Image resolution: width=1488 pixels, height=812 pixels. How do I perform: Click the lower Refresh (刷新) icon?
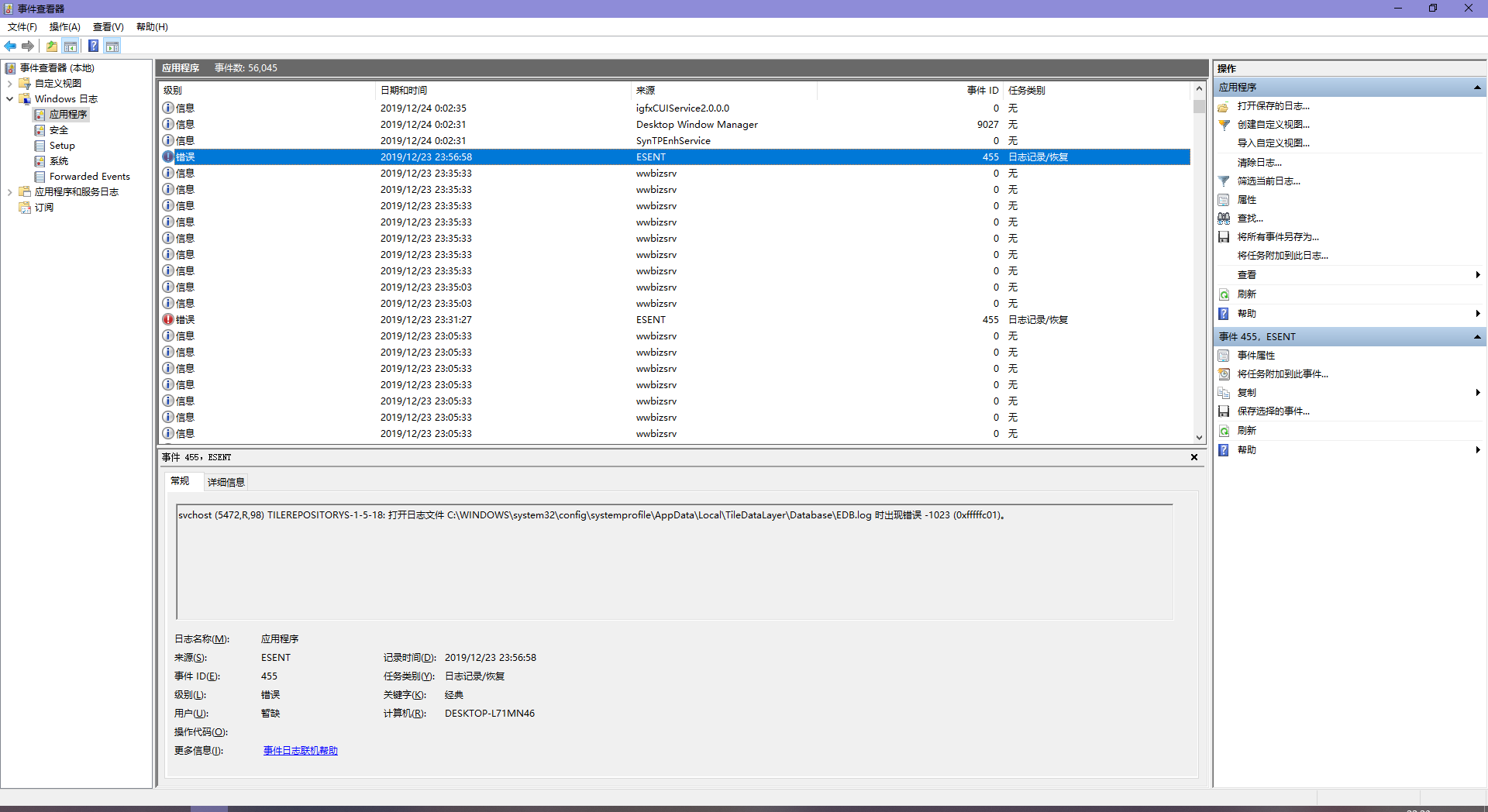click(x=1224, y=431)
